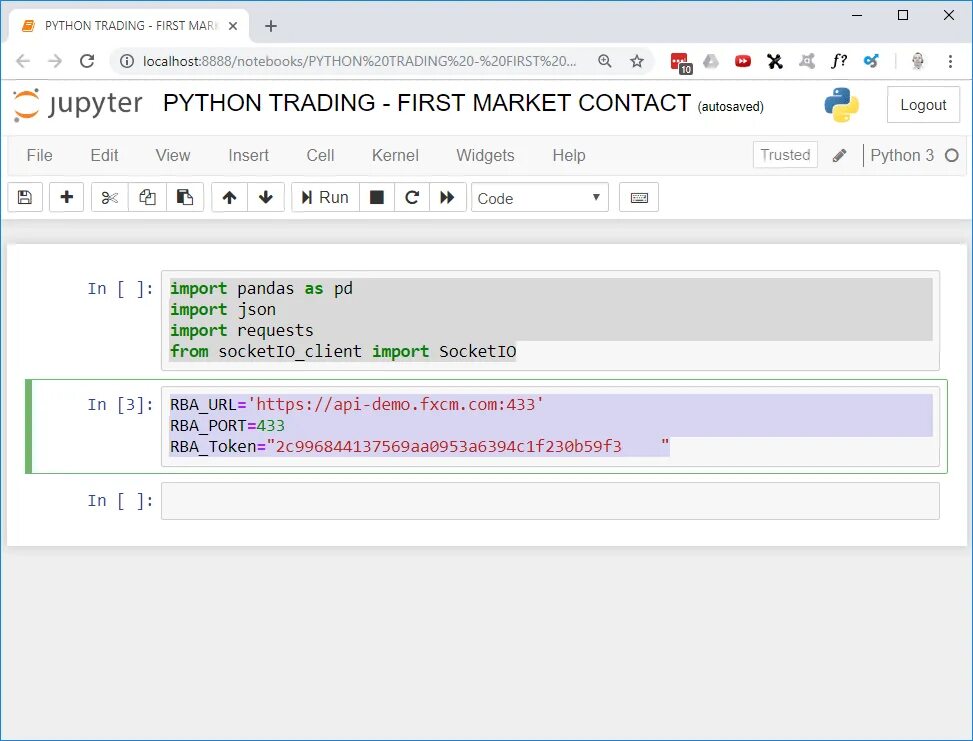Open the command palette keyboard icon

point(639,197)
